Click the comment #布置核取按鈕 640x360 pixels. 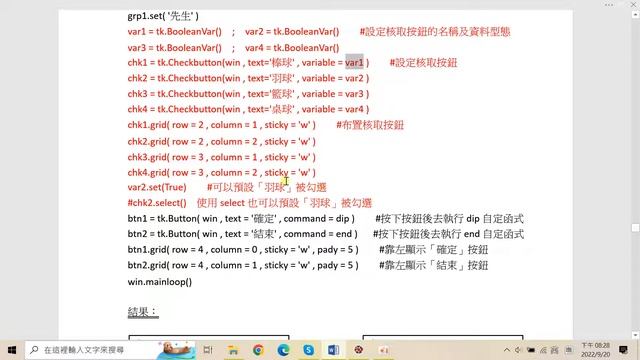(x=370, y=125)
